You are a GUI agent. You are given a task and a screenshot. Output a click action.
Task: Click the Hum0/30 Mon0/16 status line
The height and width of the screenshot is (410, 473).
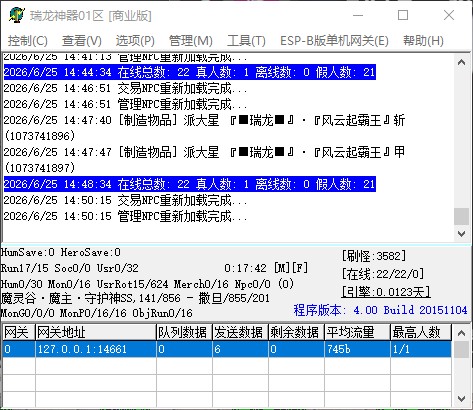147,284
